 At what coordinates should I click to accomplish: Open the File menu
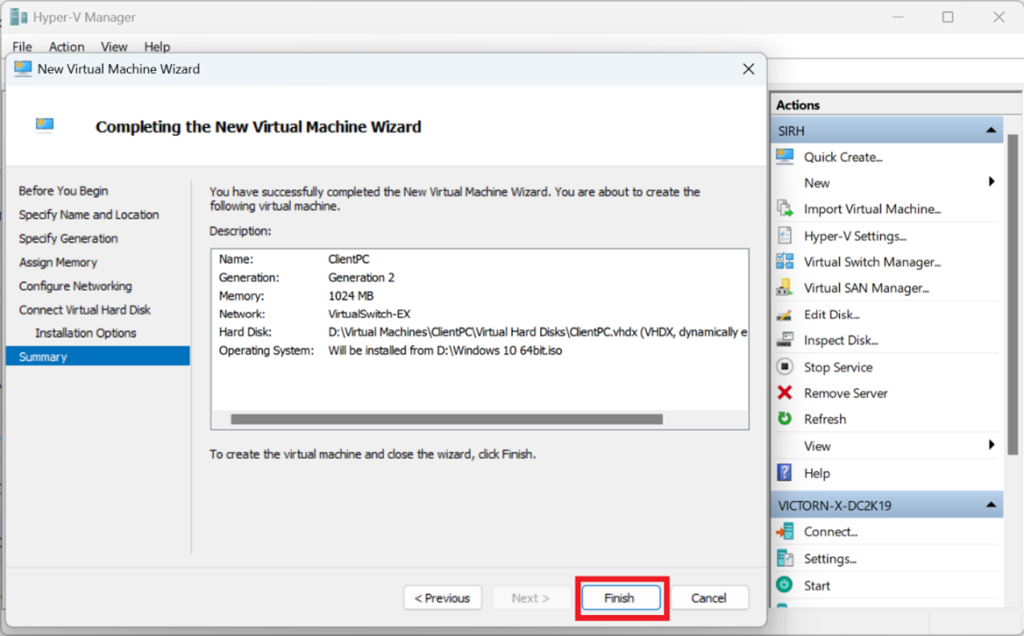[22, 47]
